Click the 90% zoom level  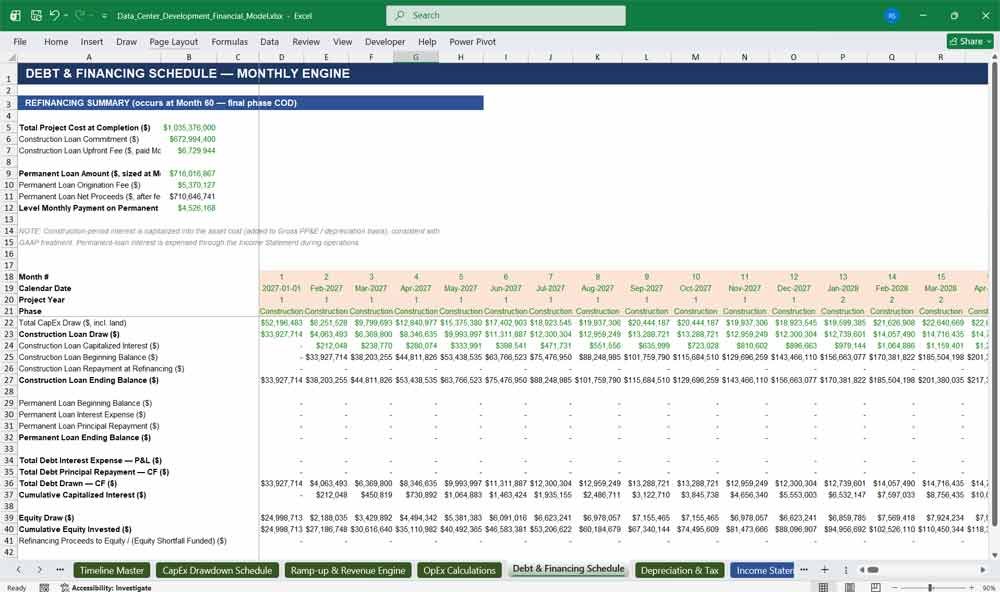[x=989, y=588]
